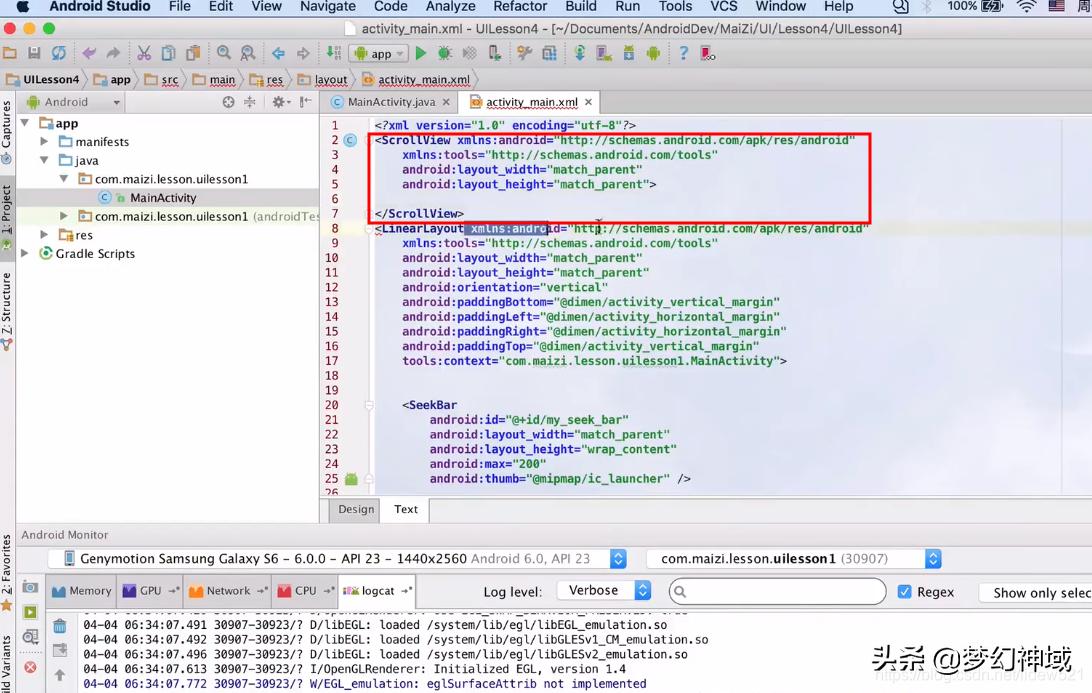
Task: Switch to the Design editor tab
Action: tap(355, 509)
